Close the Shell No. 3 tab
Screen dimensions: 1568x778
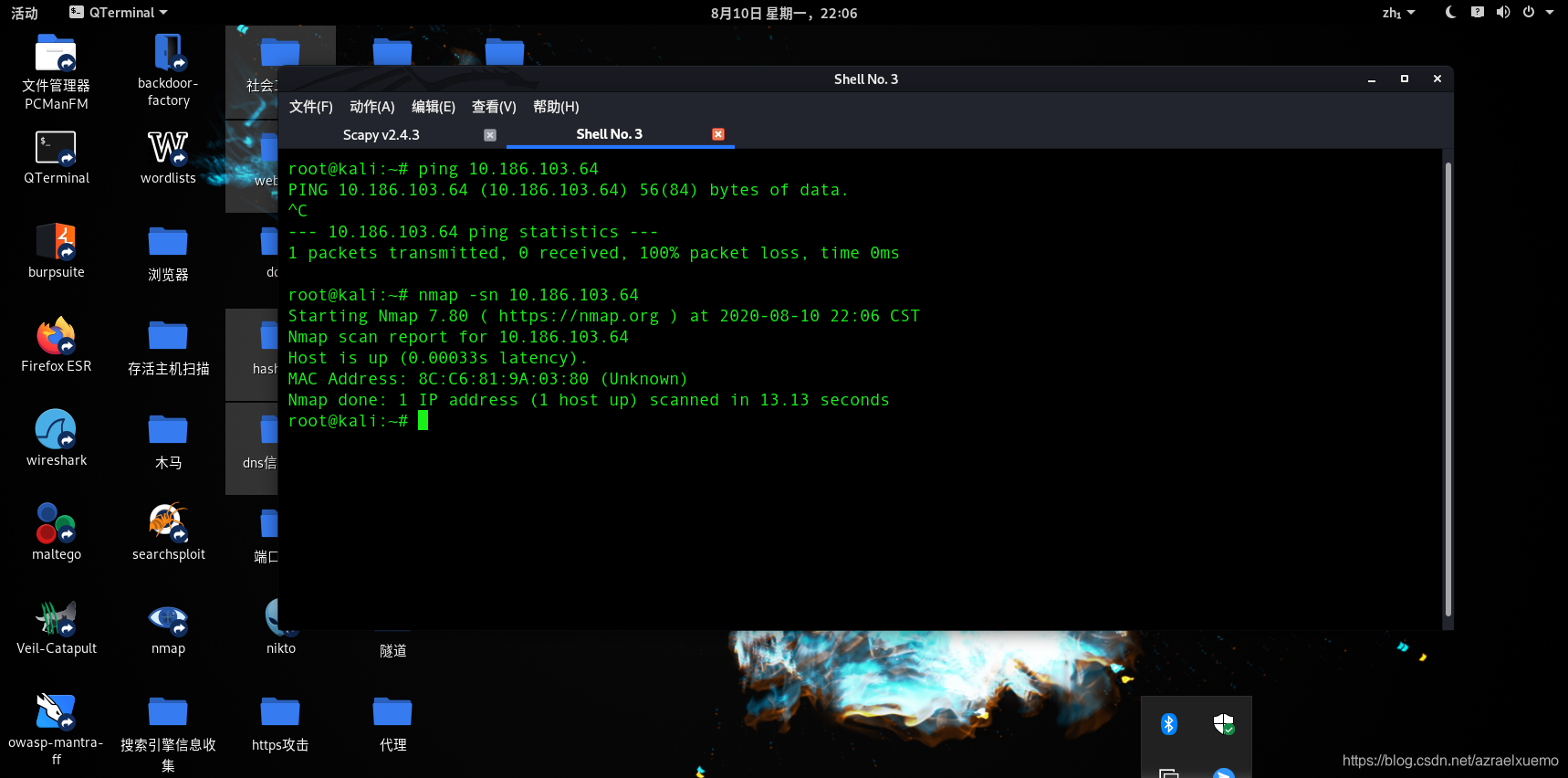[718, 134]
